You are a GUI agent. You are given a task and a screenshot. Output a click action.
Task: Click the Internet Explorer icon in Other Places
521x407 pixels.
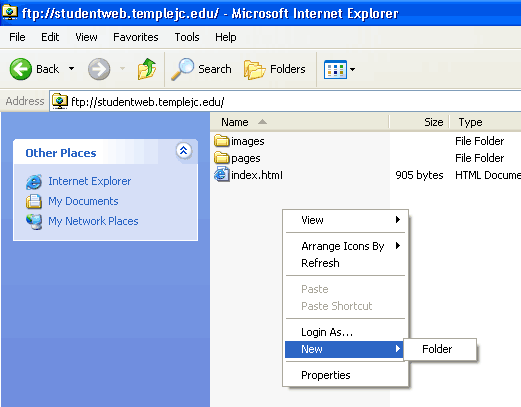click(34, 182)
